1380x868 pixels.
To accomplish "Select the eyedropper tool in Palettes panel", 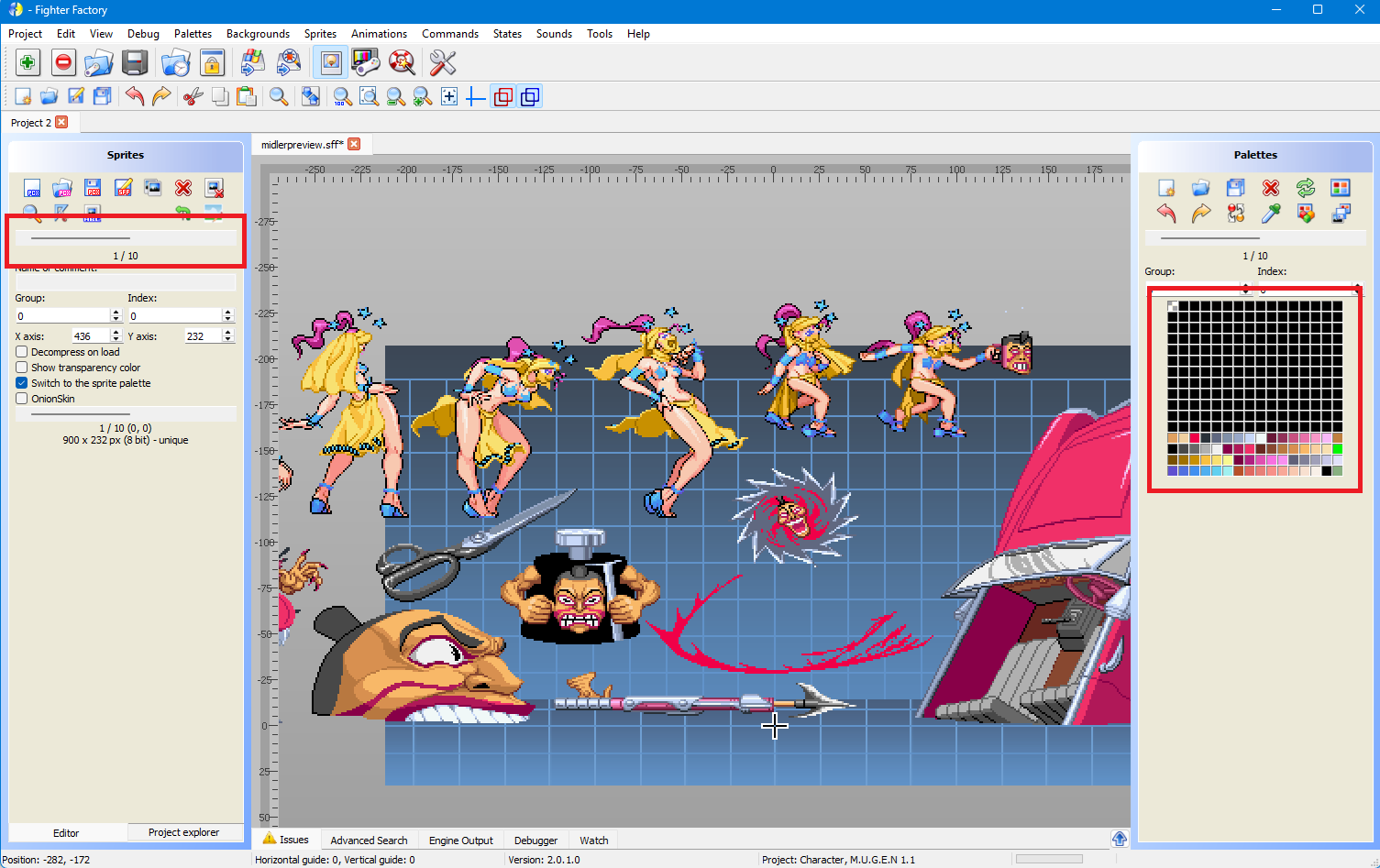I will [1271, 214].
